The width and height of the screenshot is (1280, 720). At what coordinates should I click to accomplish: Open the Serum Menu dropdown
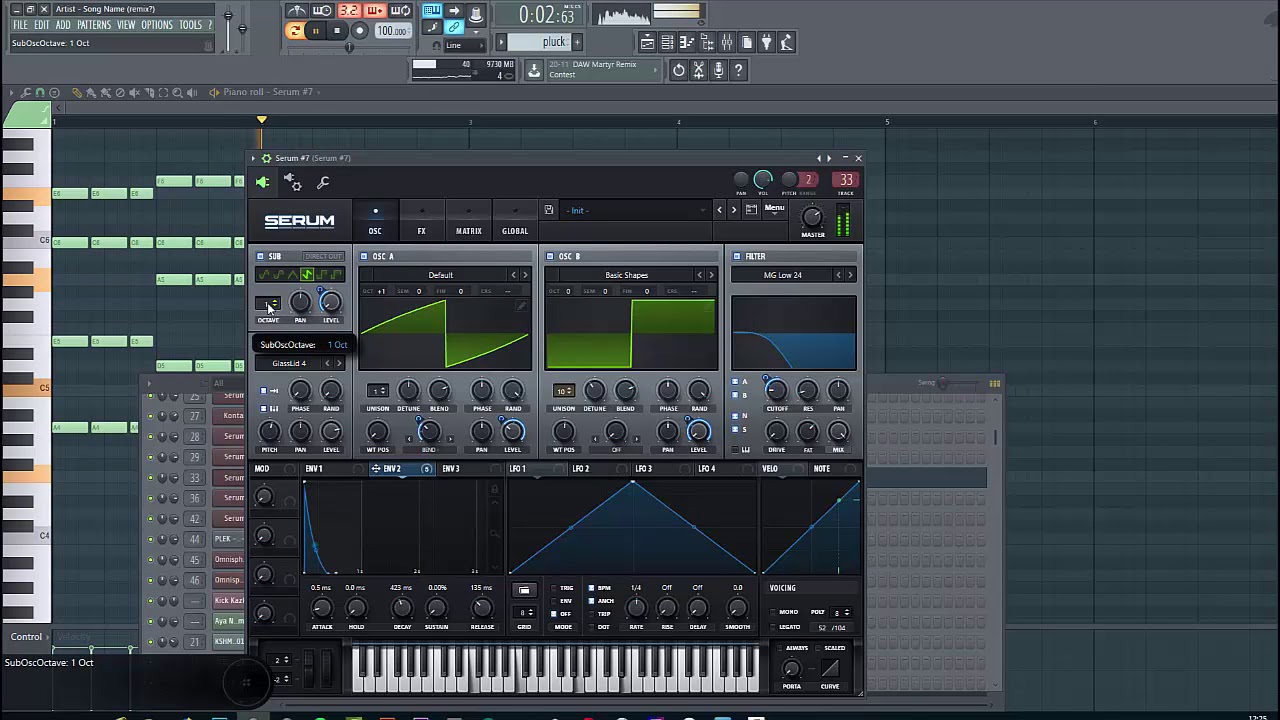[x=775, y=209]
